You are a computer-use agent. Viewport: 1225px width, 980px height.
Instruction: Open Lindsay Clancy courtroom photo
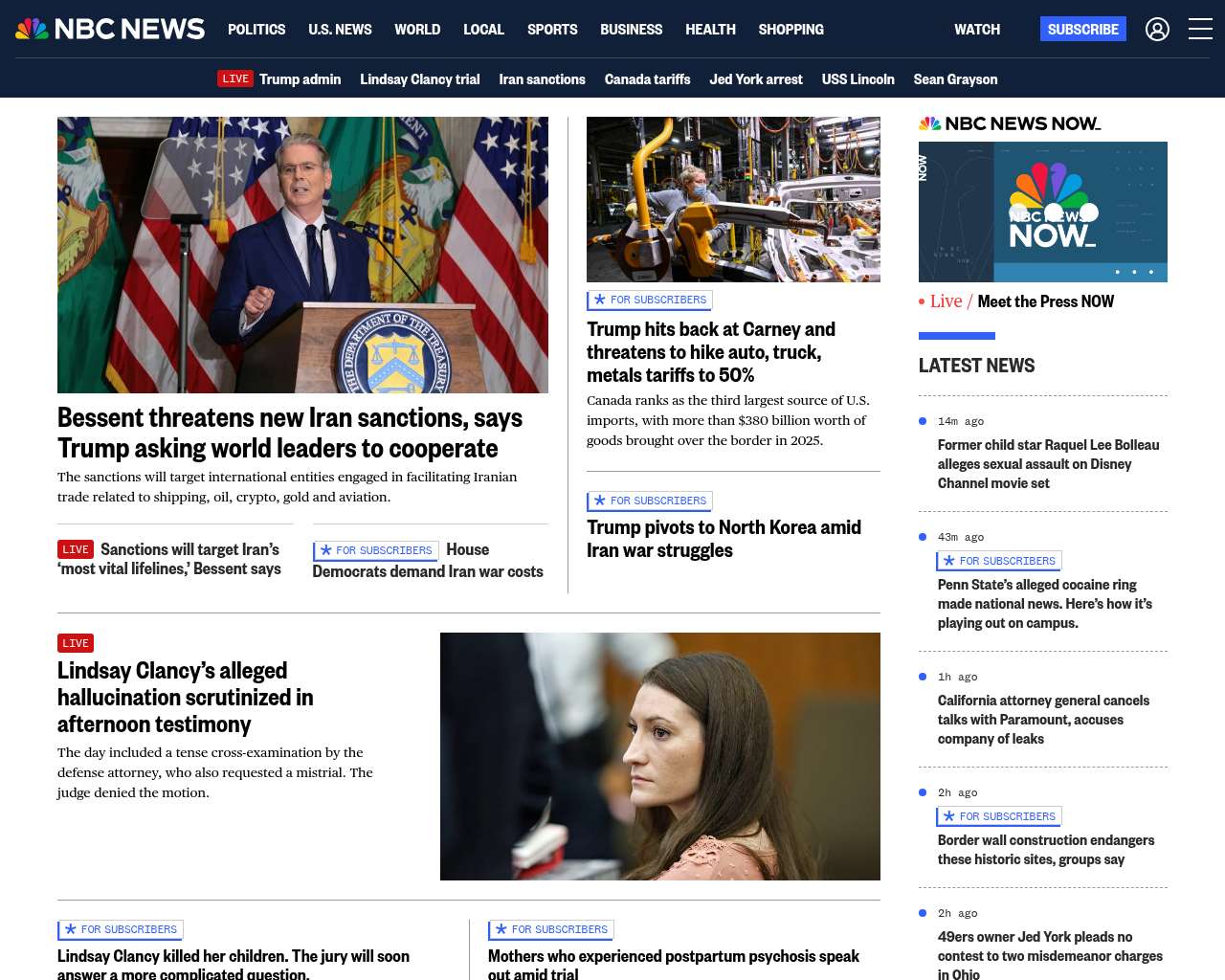tap(660, 757)
